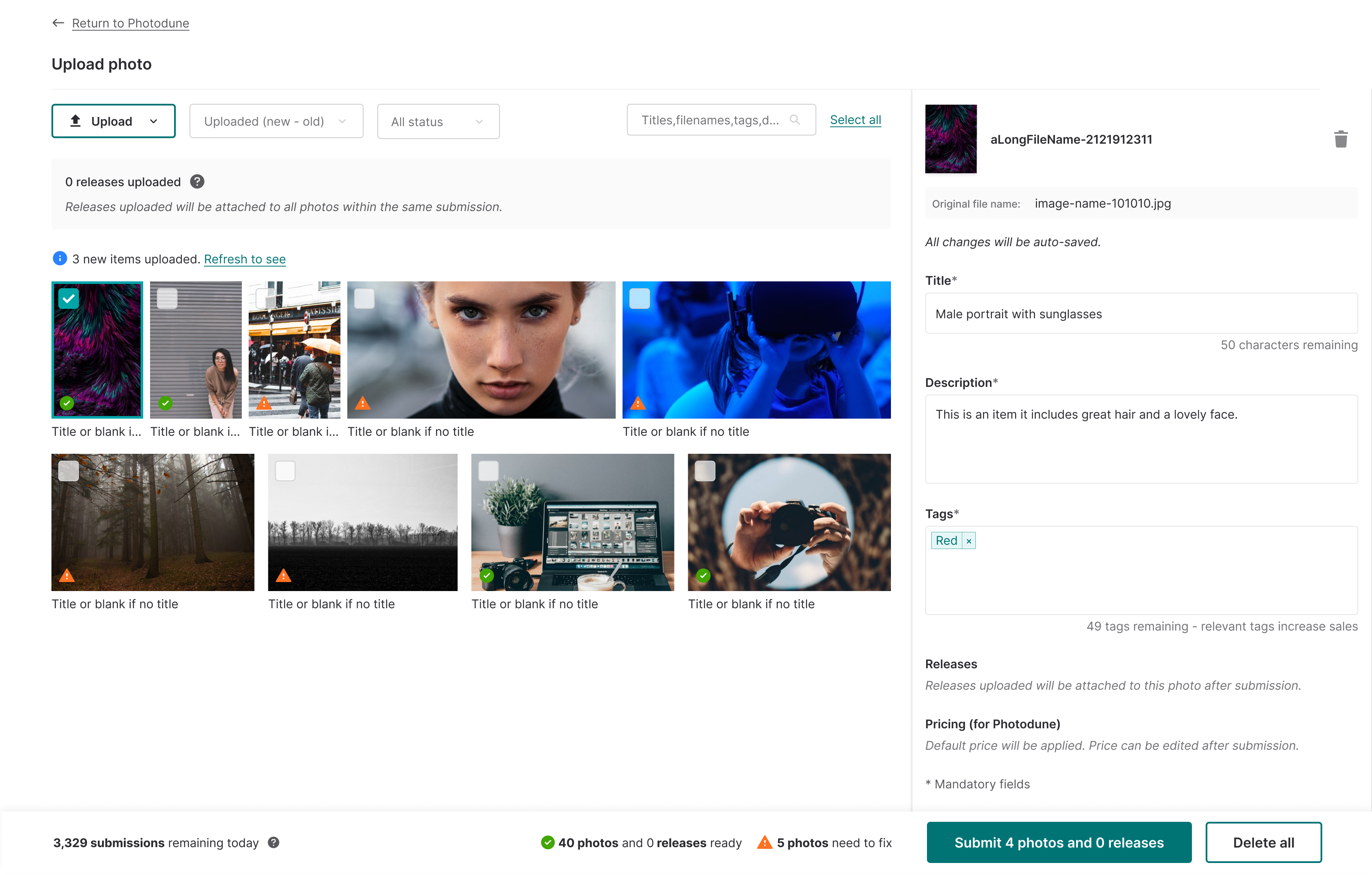
Task: Click Submit 4 photos and 0 releases
Action: click(1059, 842)
